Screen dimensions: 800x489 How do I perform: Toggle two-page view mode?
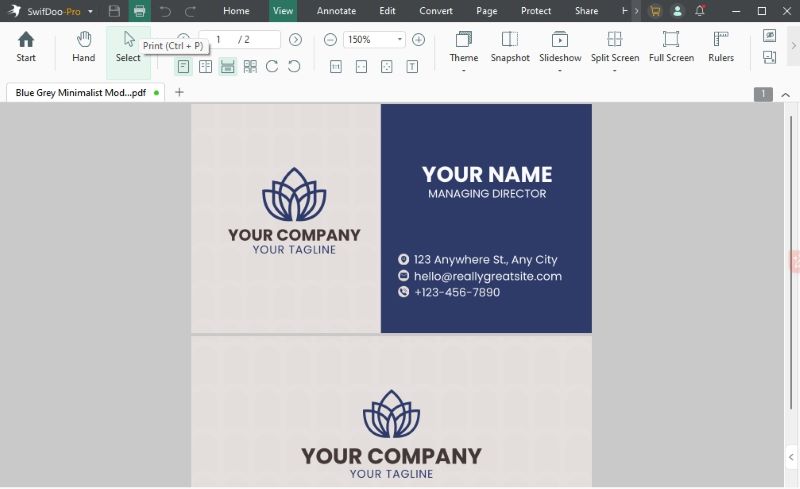click(205, 66)
